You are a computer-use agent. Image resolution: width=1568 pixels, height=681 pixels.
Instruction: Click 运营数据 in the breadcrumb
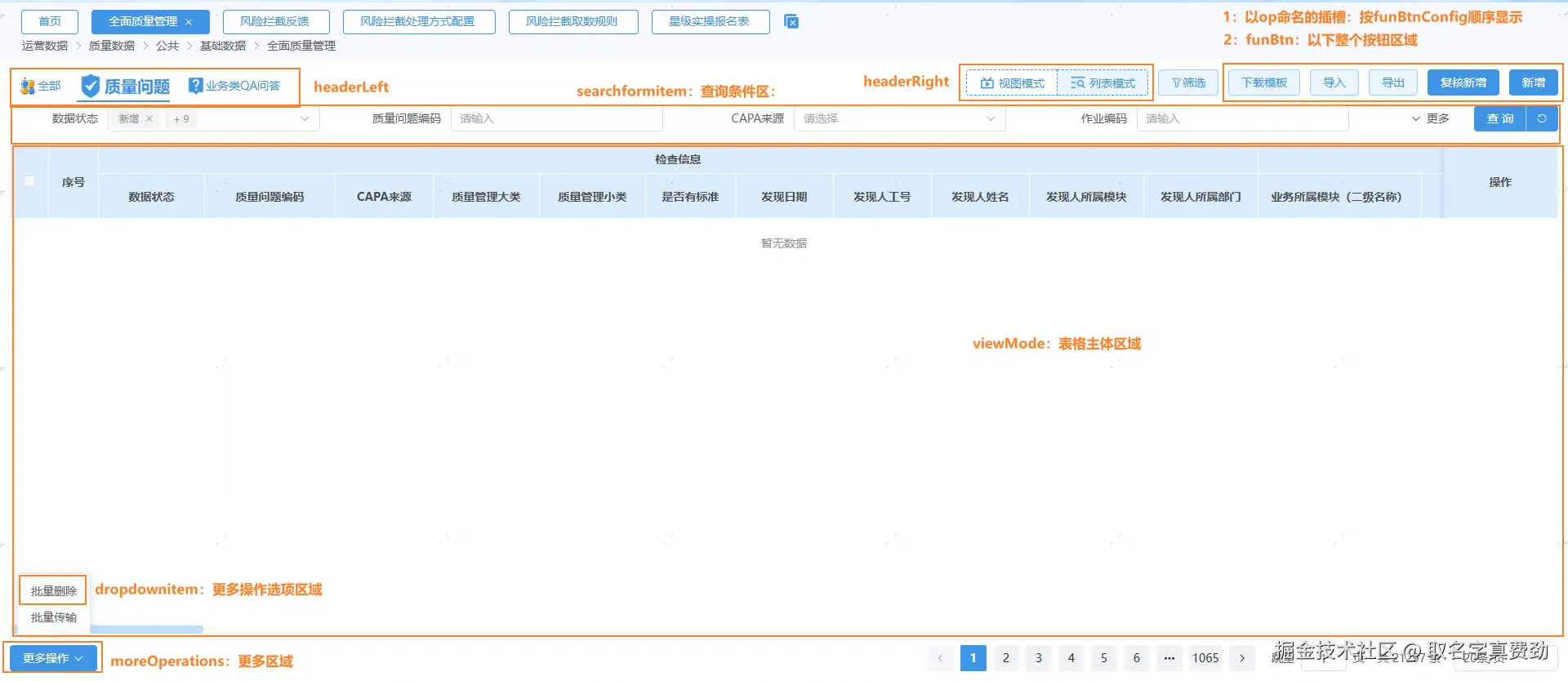(45, 46)
